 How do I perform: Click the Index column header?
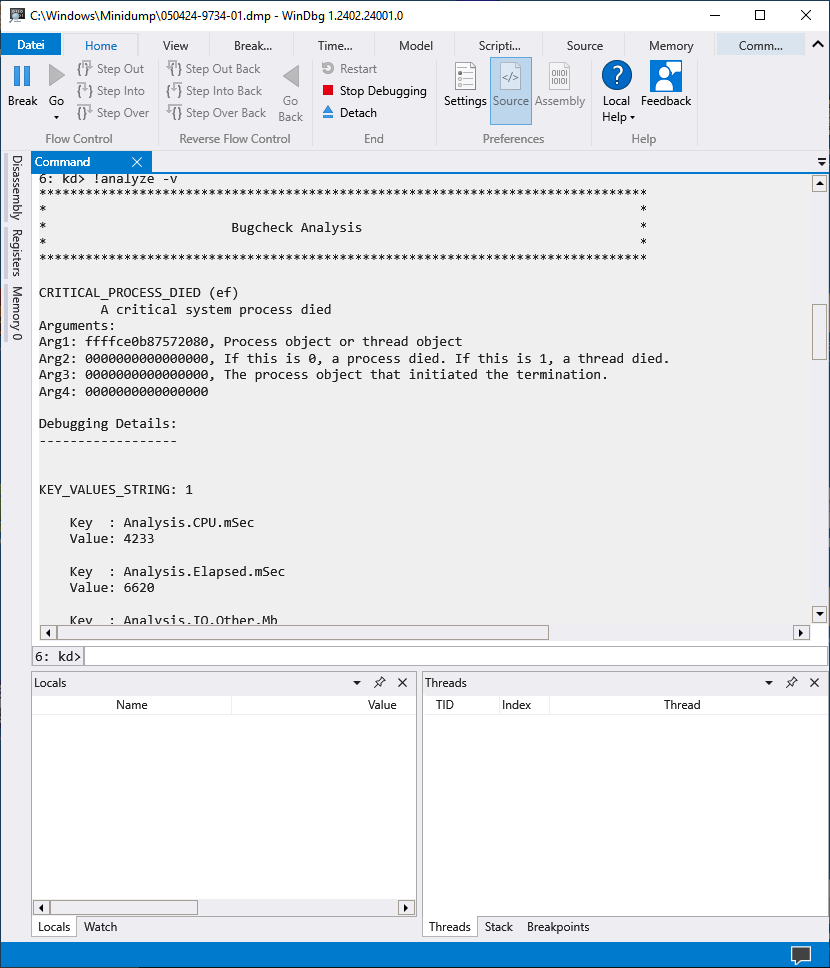[x=516, y=705]
